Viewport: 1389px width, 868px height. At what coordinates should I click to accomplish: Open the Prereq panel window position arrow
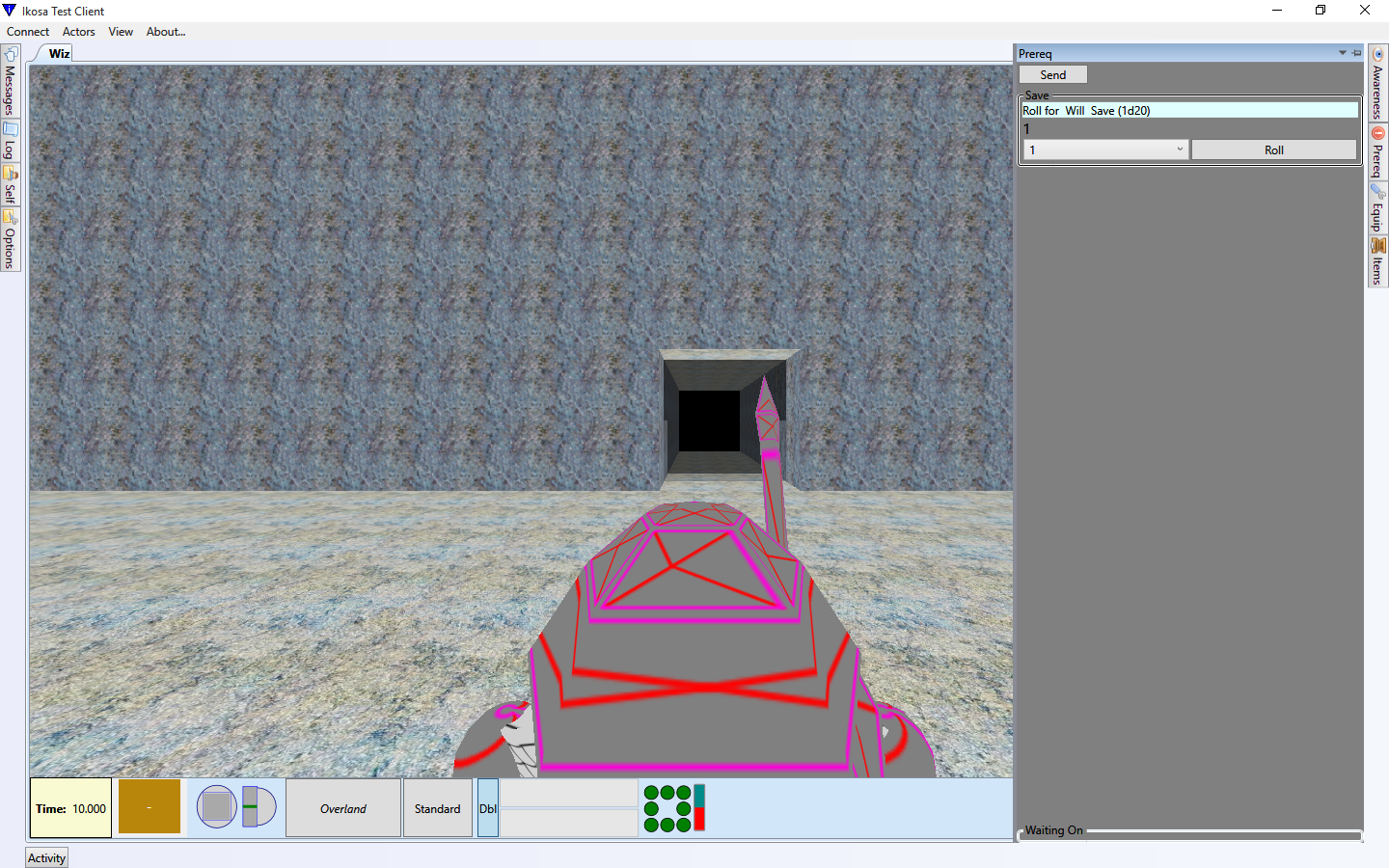coord(1342,53)
